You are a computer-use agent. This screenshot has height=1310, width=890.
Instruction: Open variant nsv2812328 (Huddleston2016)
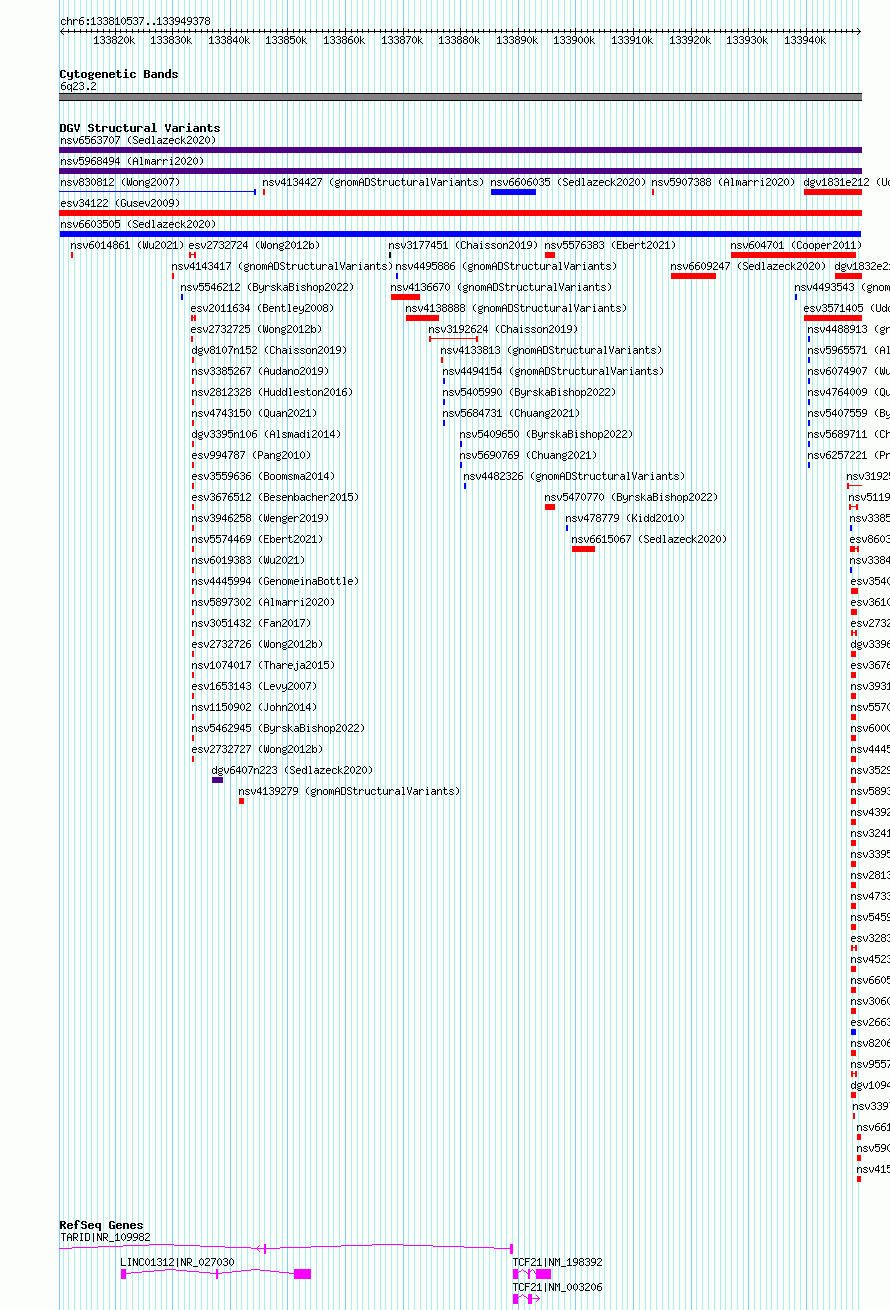(x=272, y=392)
